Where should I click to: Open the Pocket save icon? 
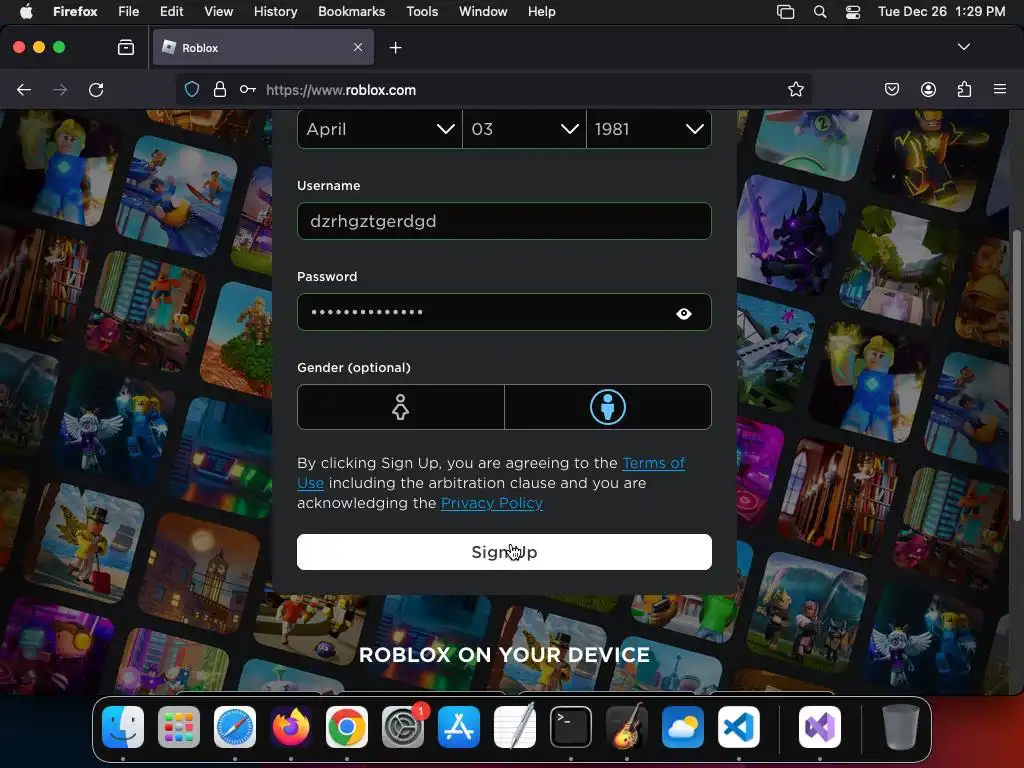[892, 89]
